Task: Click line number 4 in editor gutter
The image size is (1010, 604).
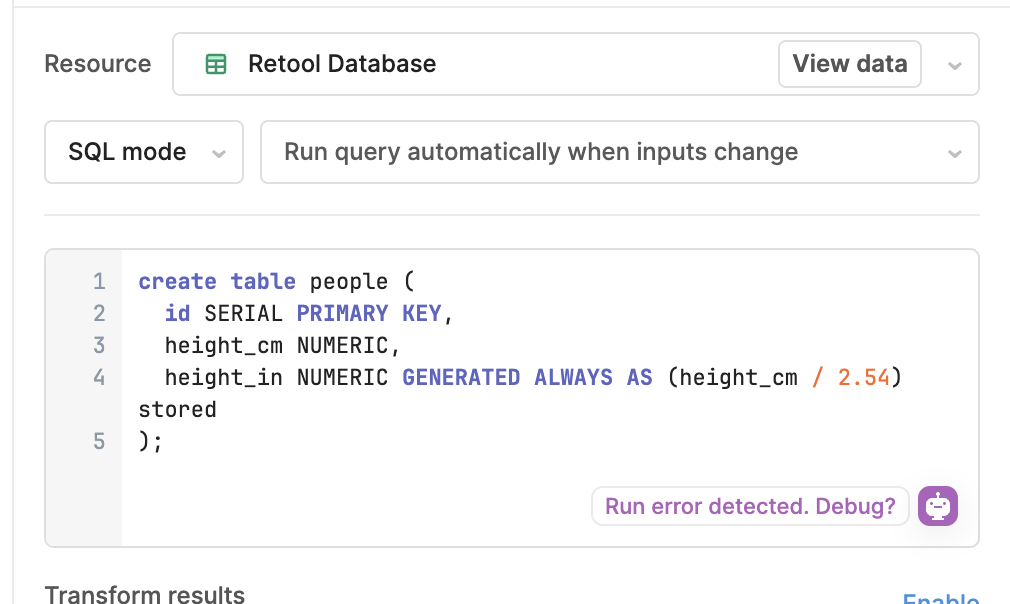Action: point(98,377)
